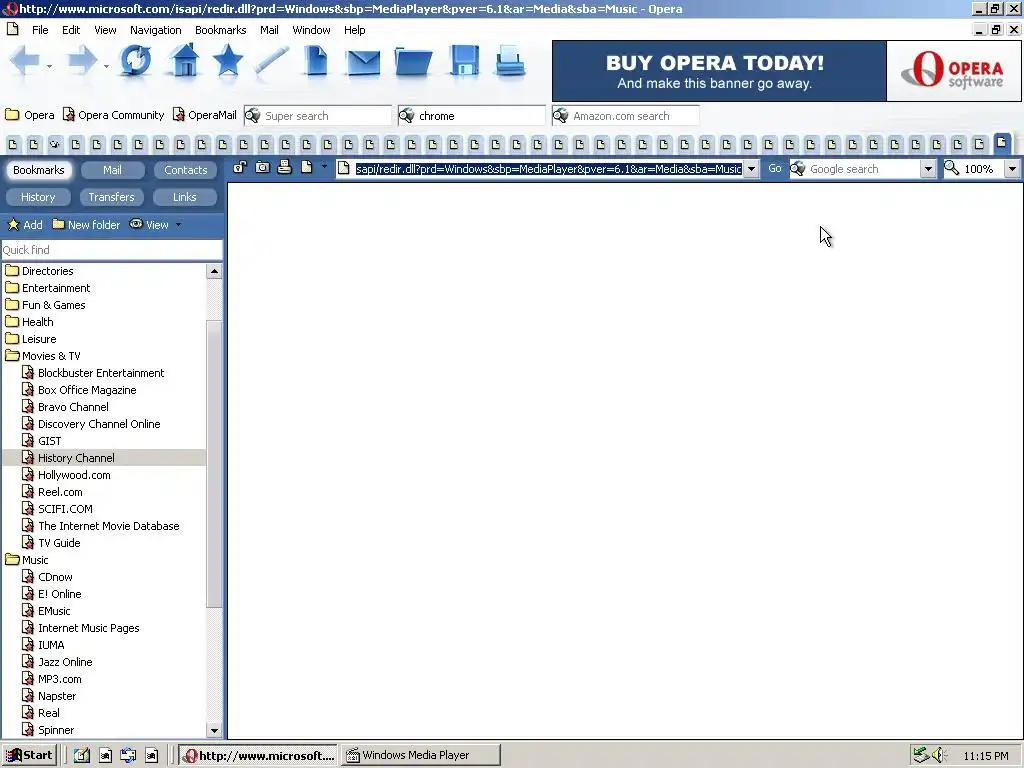Open OperaMail bookmark link
Viewport: 1024px width, 768px height.
click(204, 115)
